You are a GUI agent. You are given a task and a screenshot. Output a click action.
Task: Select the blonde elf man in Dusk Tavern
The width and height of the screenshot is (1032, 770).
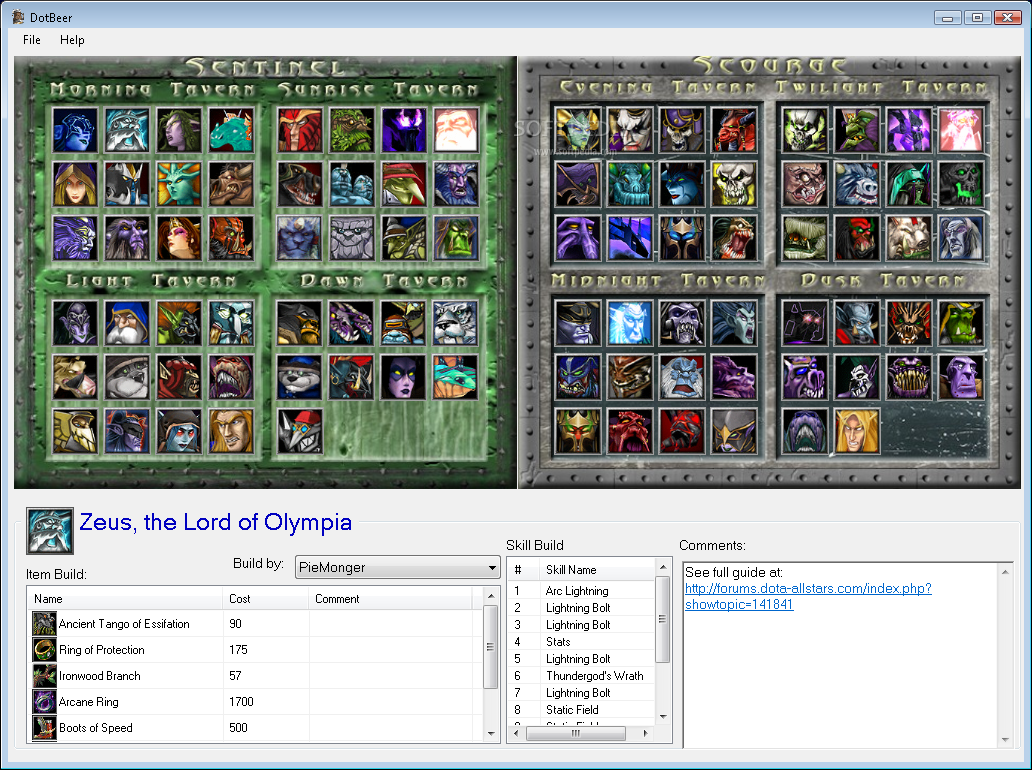coord(856,431)
